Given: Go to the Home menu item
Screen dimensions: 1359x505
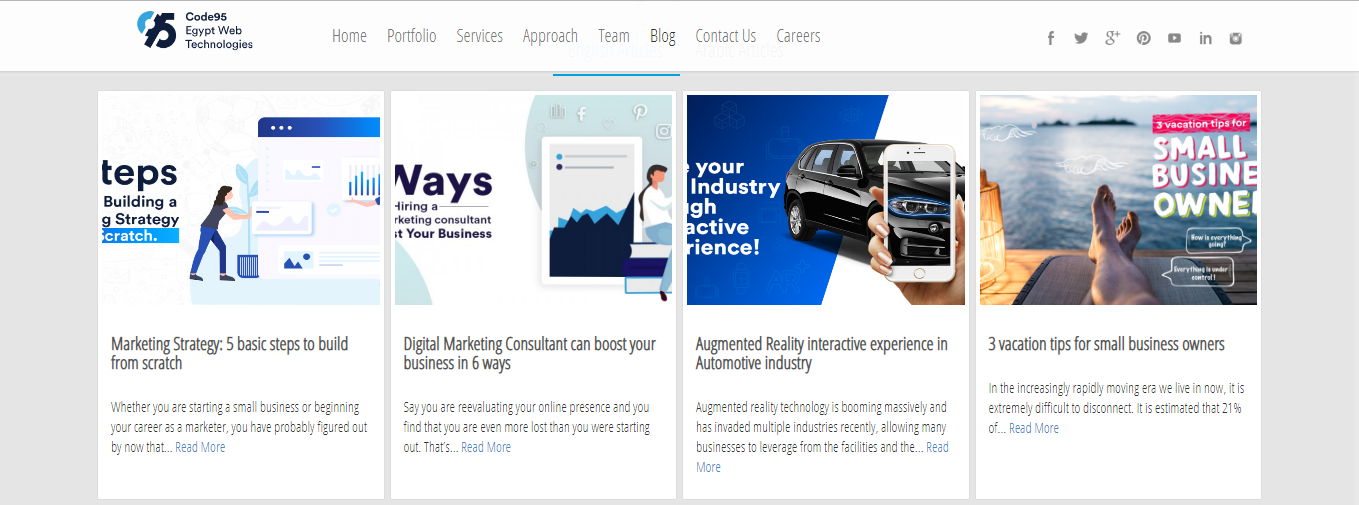Looking at the screenshot, I should pyautogui.click(x=349, y=36).
